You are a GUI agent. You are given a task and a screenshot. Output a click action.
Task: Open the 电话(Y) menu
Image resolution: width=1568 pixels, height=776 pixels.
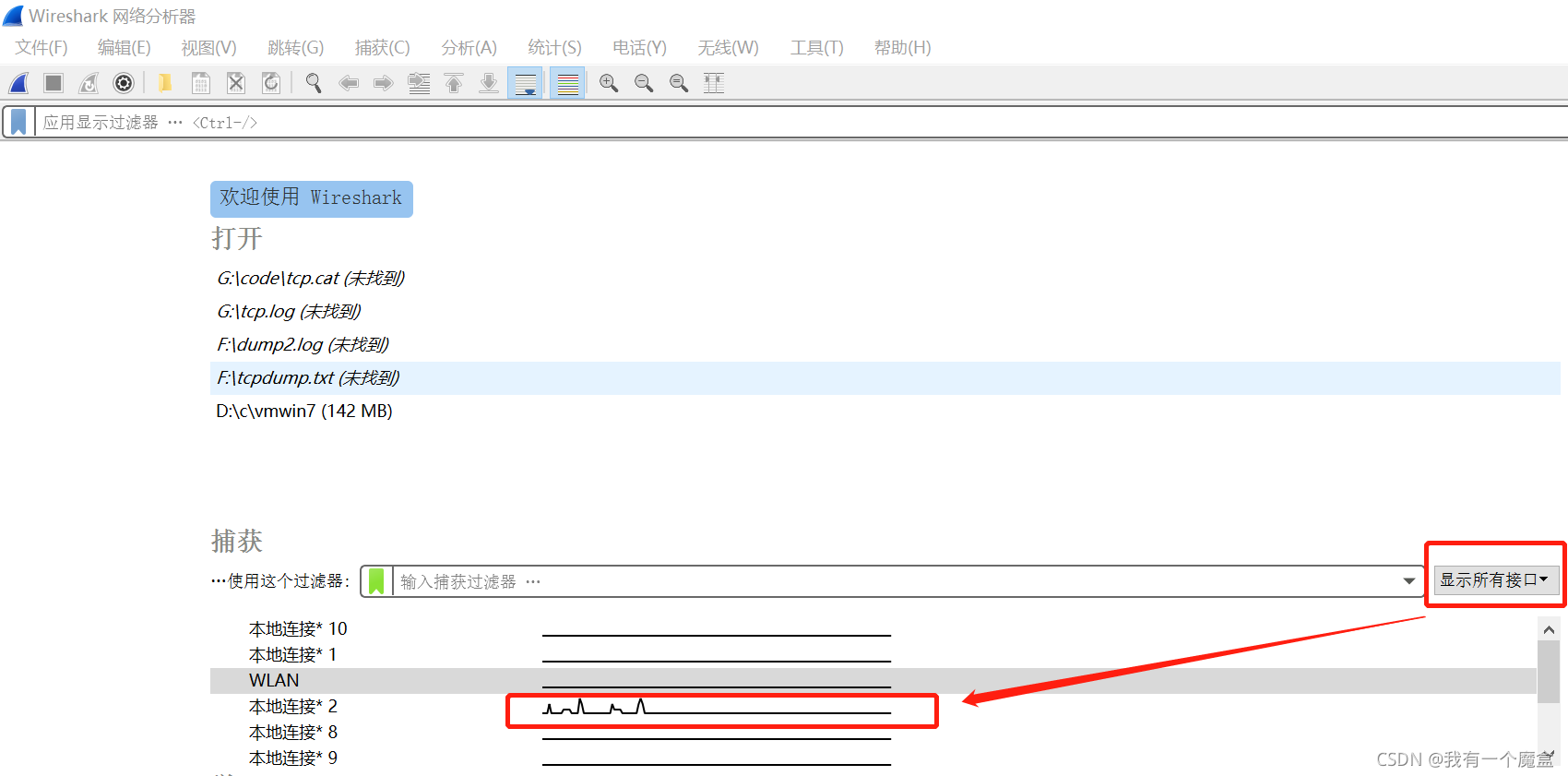point(640,47)
